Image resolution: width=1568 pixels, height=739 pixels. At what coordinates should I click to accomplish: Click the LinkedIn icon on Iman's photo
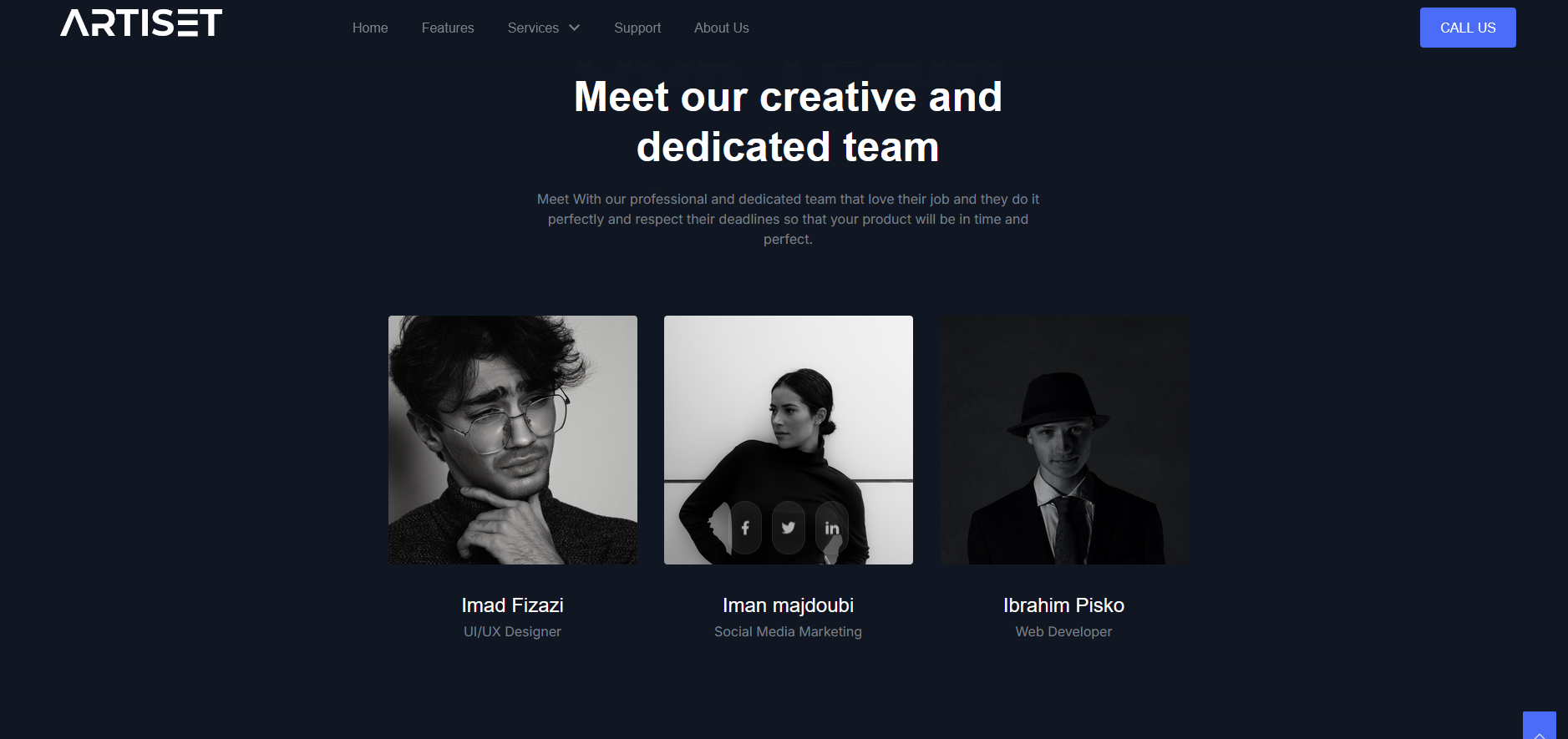[832, 528]
